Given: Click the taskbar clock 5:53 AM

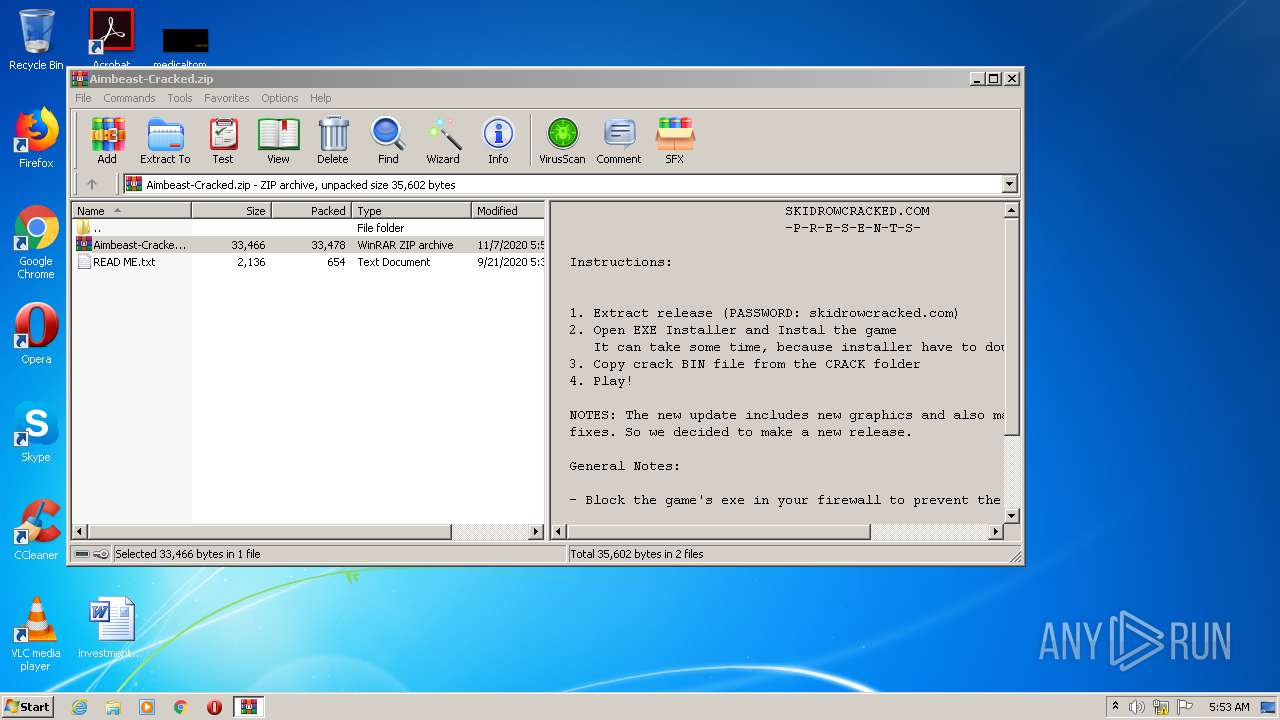Looking at the screenshot, I should tap(1228, 707).
